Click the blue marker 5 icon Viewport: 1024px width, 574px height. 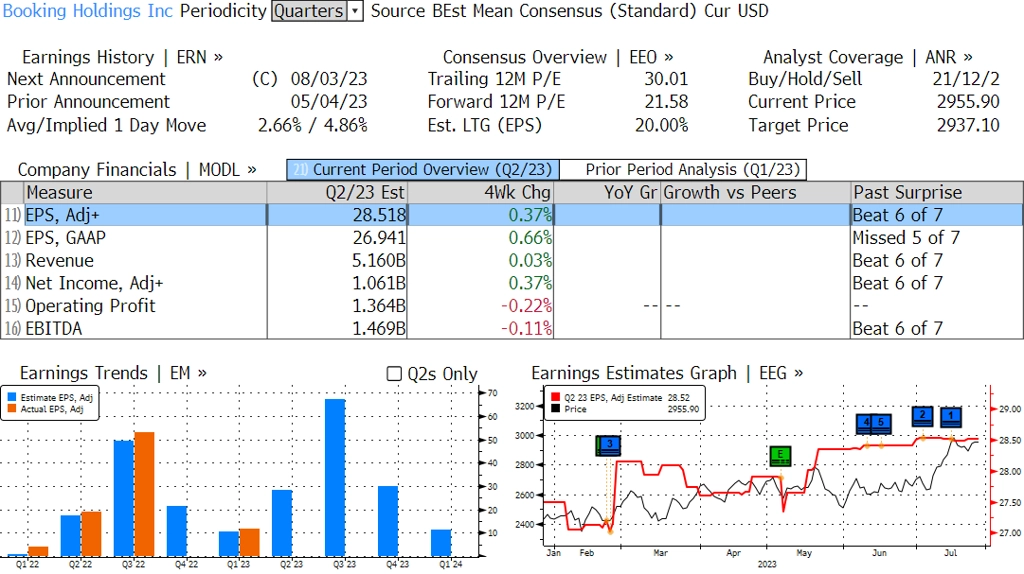882,424
